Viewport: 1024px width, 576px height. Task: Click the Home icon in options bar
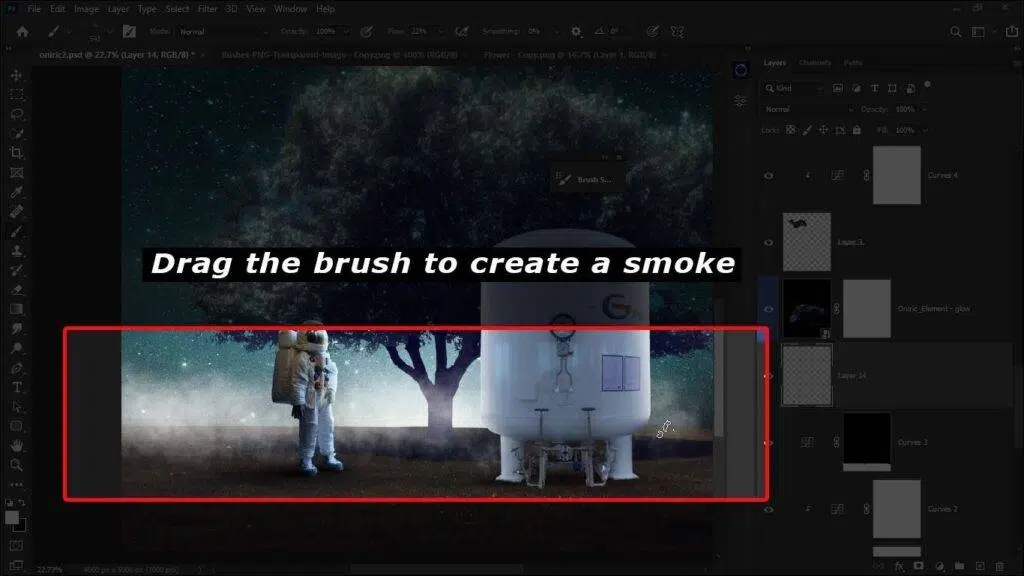[22, 31]
